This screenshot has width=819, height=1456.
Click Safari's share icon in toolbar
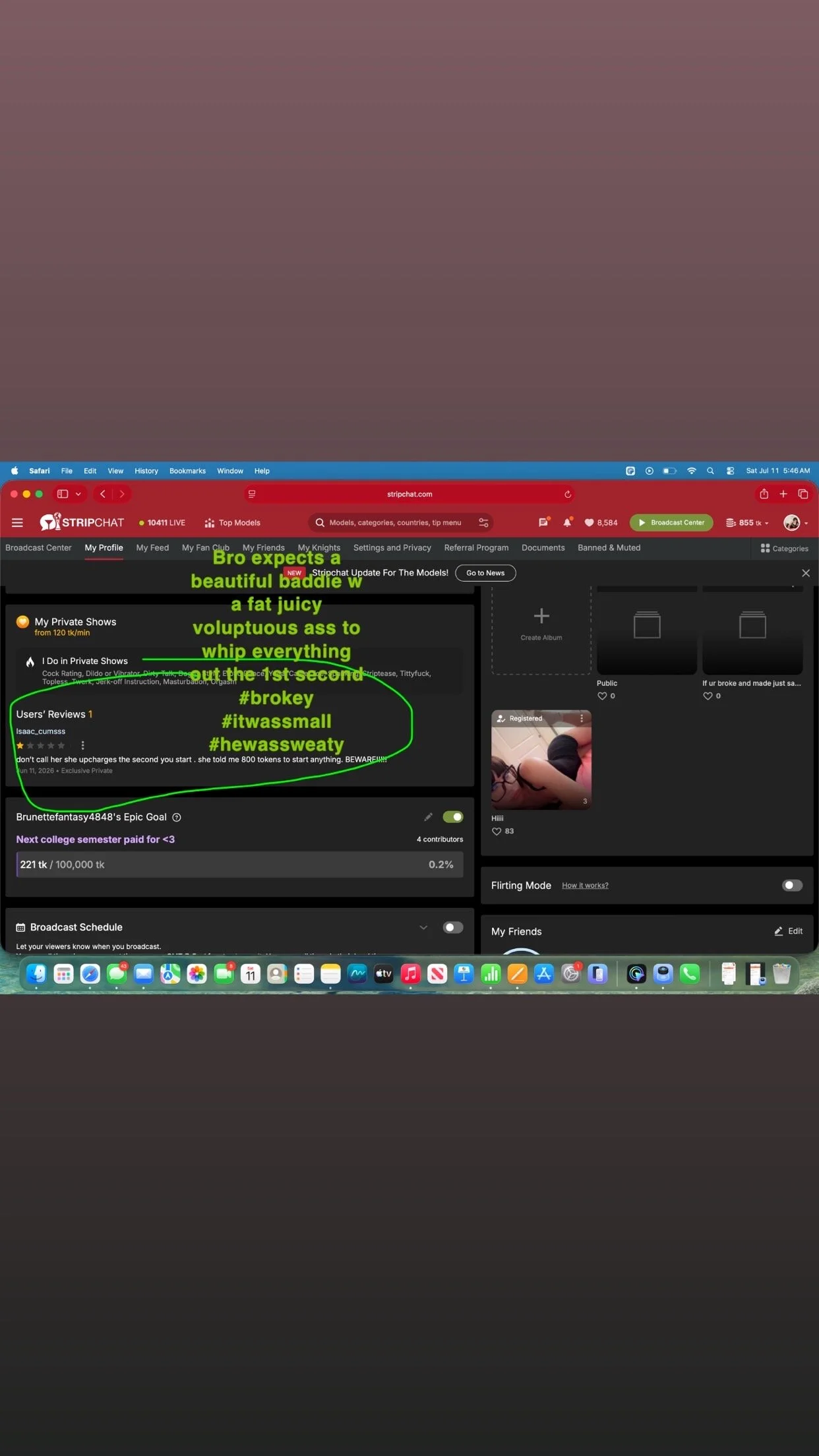click(764, 494)
